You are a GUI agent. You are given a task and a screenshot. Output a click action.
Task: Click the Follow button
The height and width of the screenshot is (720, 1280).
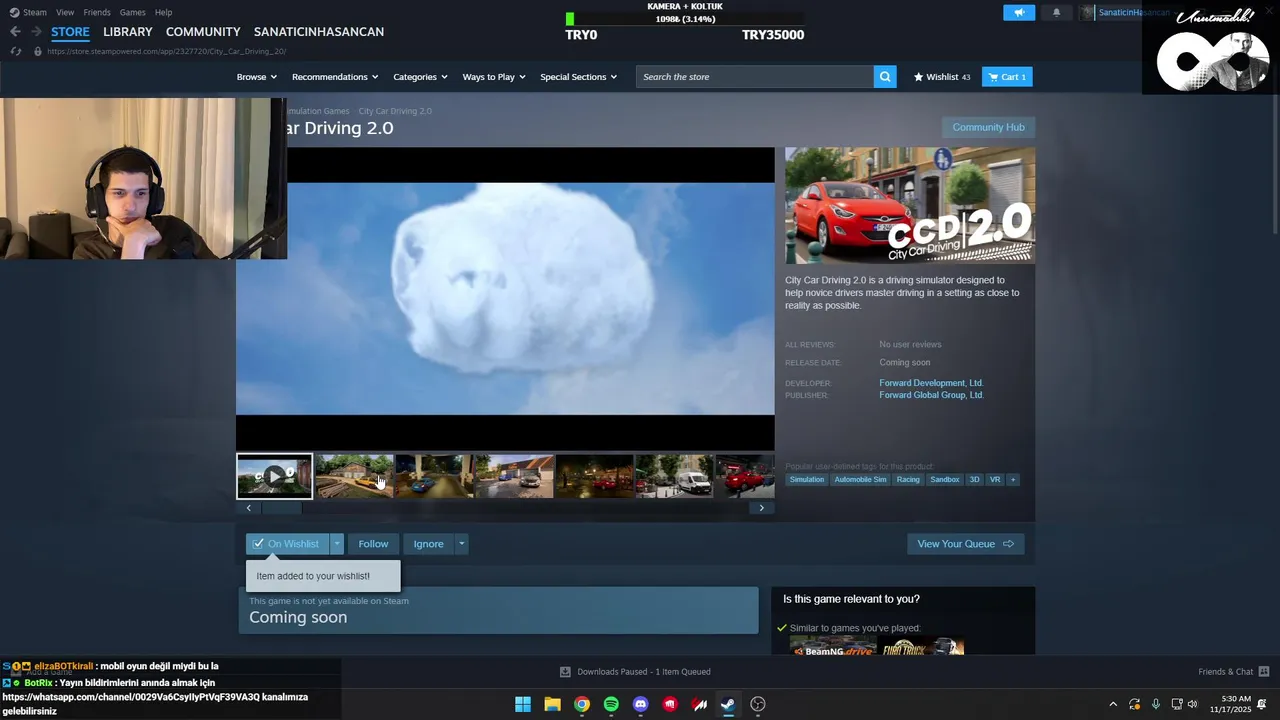(373, 544)
